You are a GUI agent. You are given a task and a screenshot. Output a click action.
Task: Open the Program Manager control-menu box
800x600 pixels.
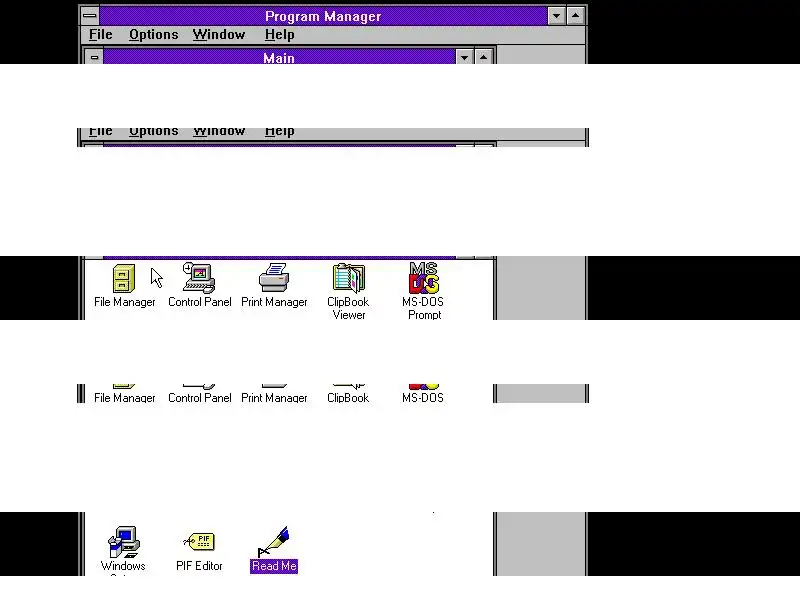pos(90,16)
